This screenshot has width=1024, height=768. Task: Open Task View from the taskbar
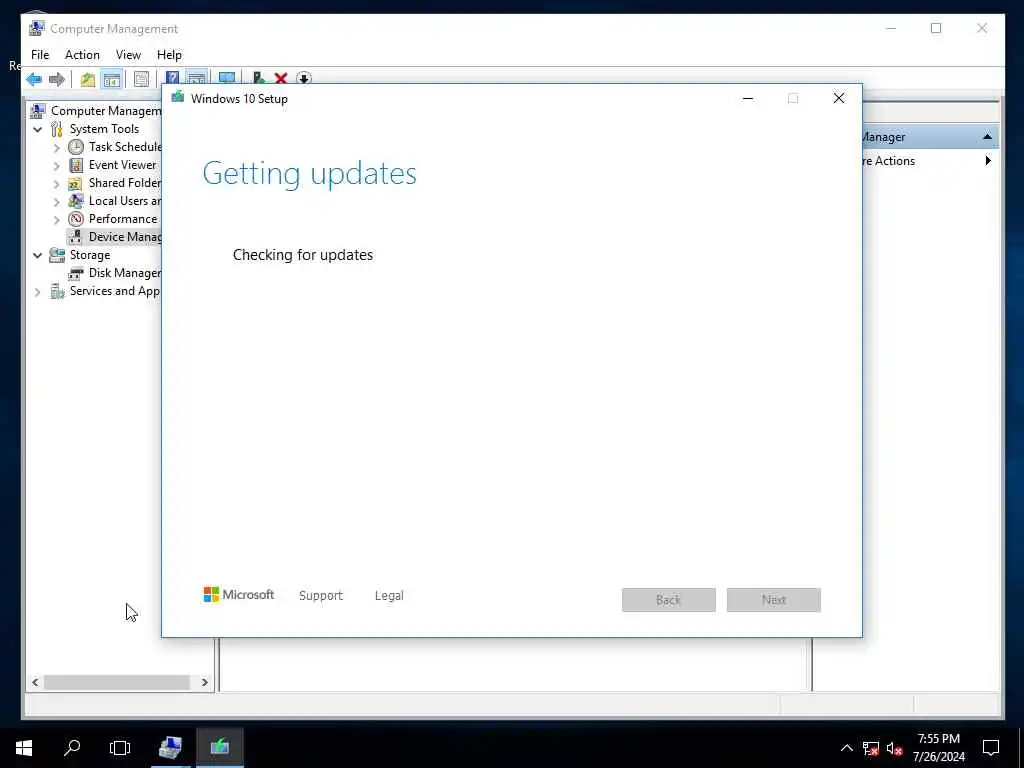120,748
